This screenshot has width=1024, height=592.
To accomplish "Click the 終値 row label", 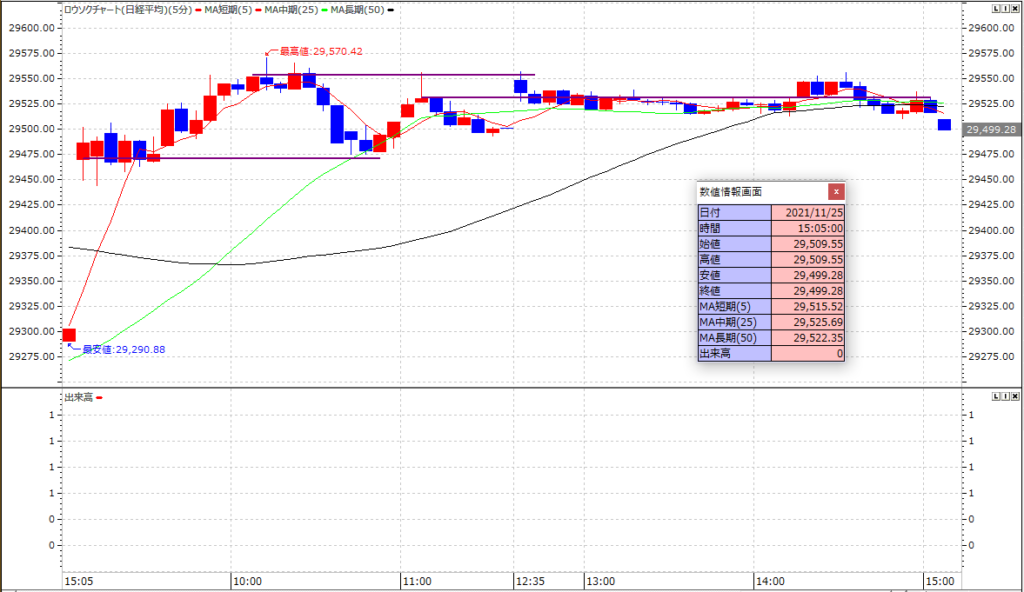I will click(x=735, y=291).
